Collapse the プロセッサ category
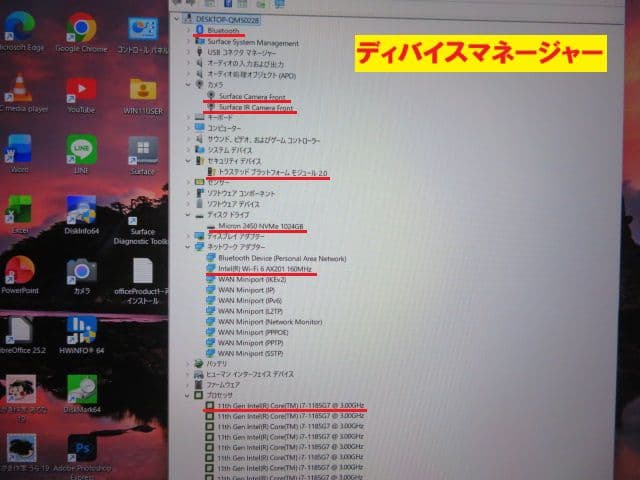This screenshot has height=480, width=640. coord(188,395)
